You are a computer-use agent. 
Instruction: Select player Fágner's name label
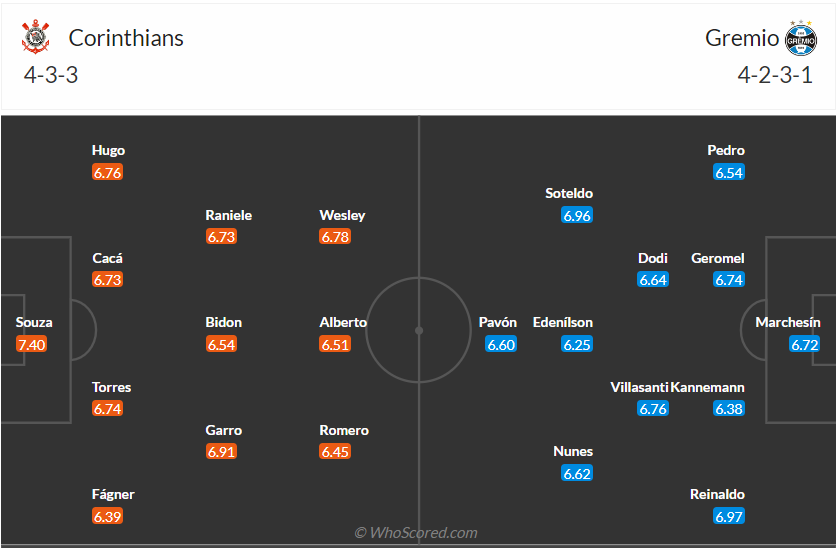[113, 494]
